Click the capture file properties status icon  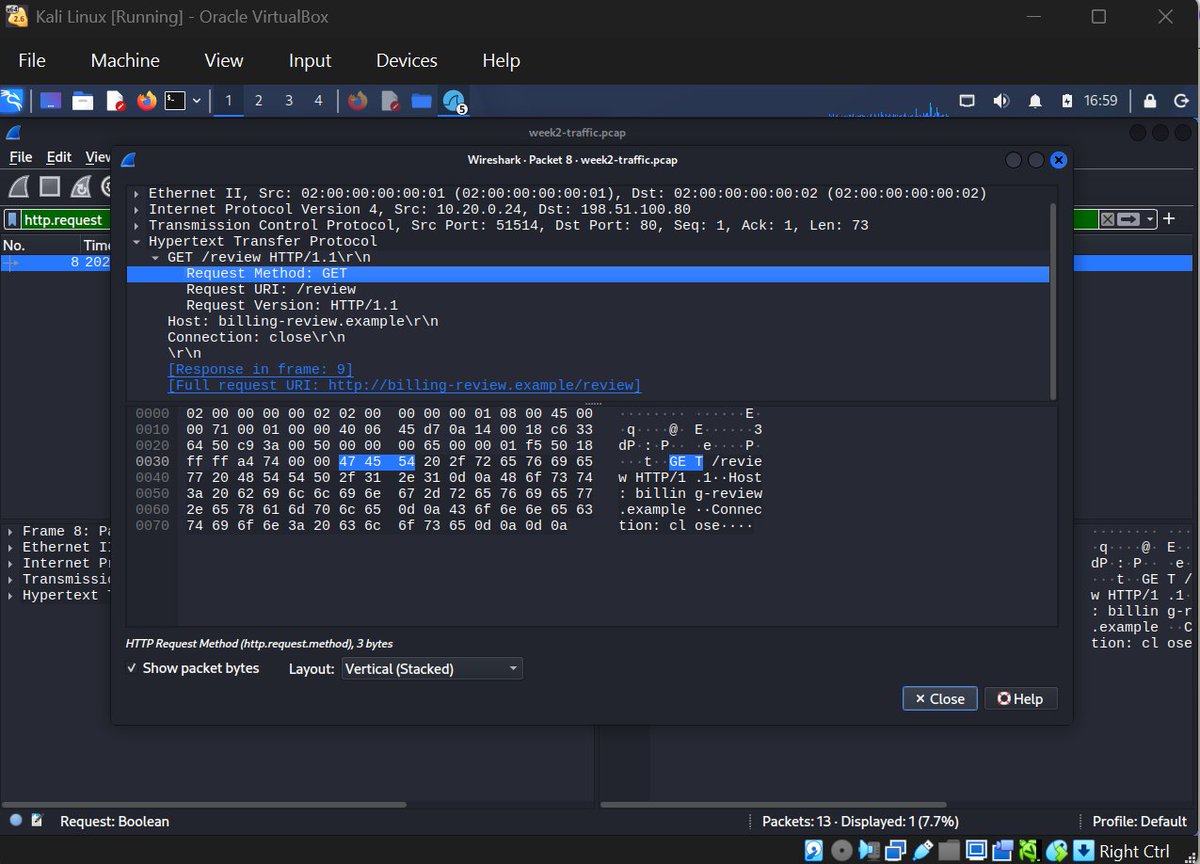37,821
